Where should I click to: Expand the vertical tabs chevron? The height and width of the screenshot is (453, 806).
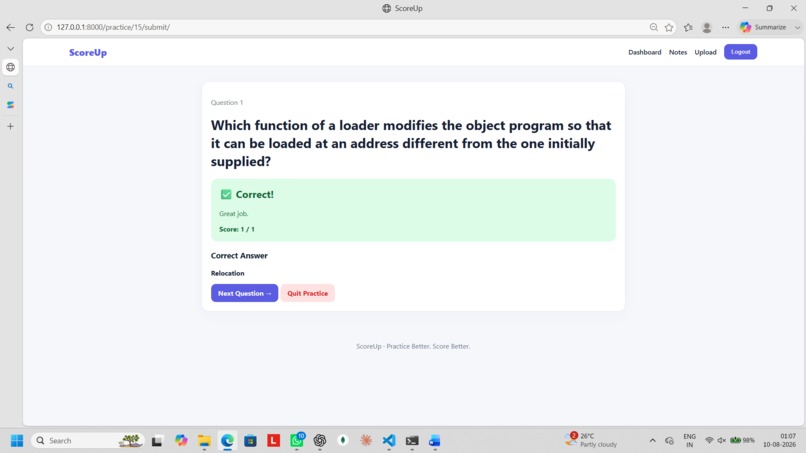(10, 48)
